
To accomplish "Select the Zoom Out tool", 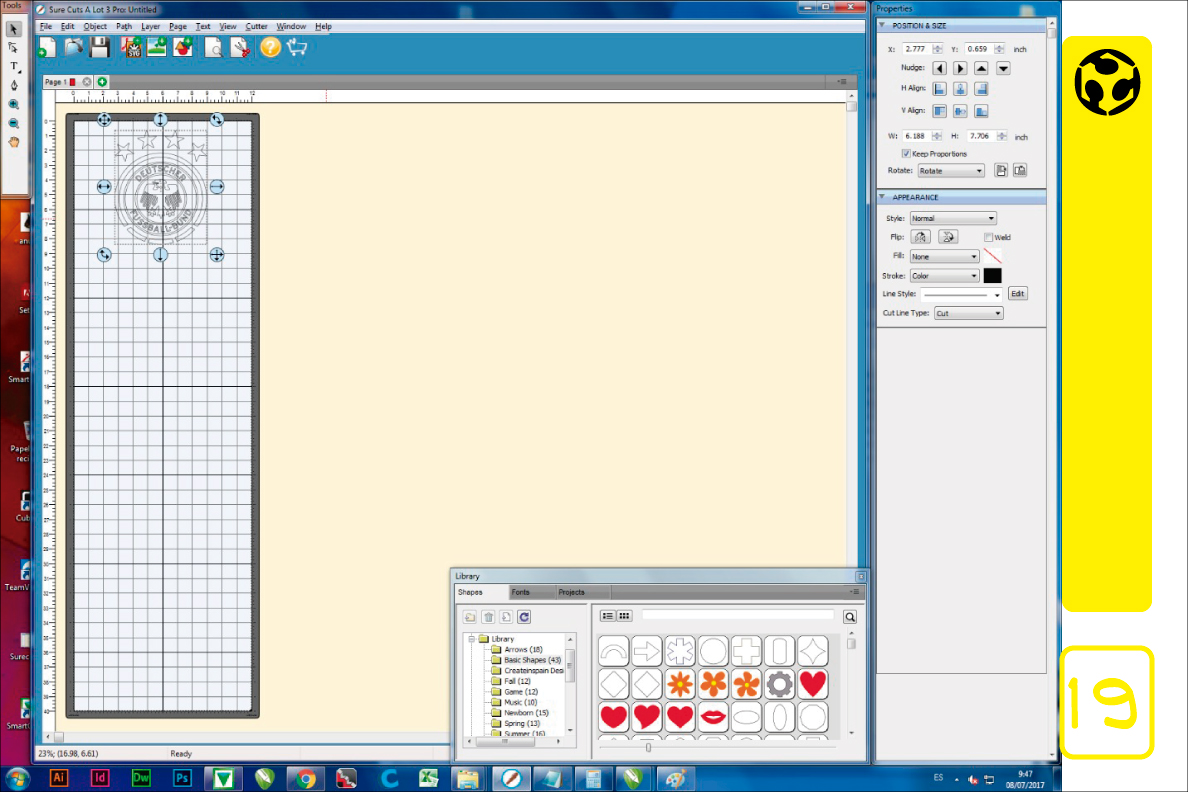I will click(14, 124).
